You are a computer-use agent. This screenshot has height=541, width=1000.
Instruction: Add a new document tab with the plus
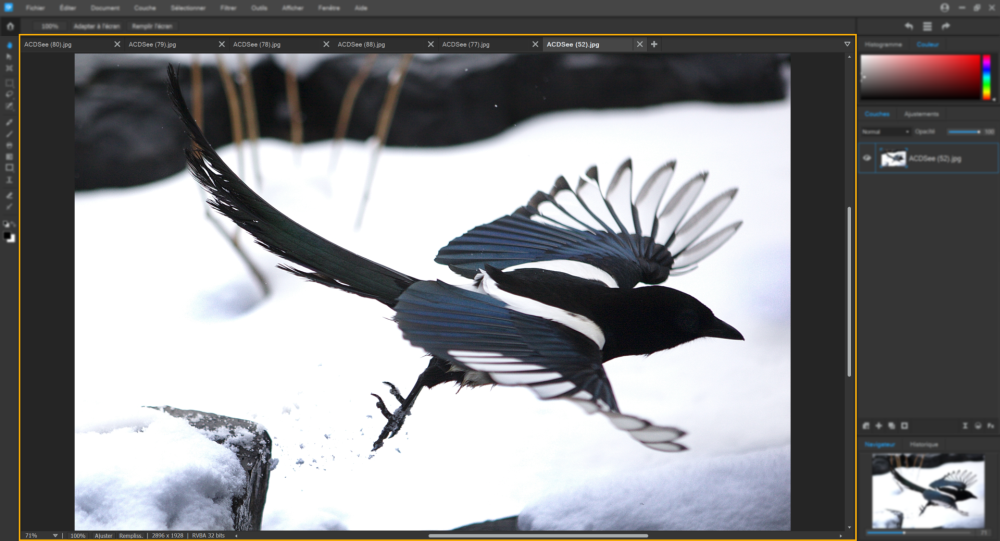pyautogui.click(x=654, y=44)
